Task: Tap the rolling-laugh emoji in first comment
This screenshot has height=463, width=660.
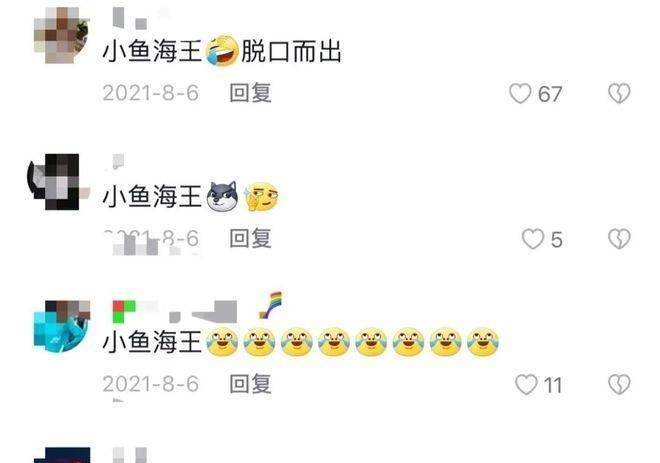Action: 222,51
